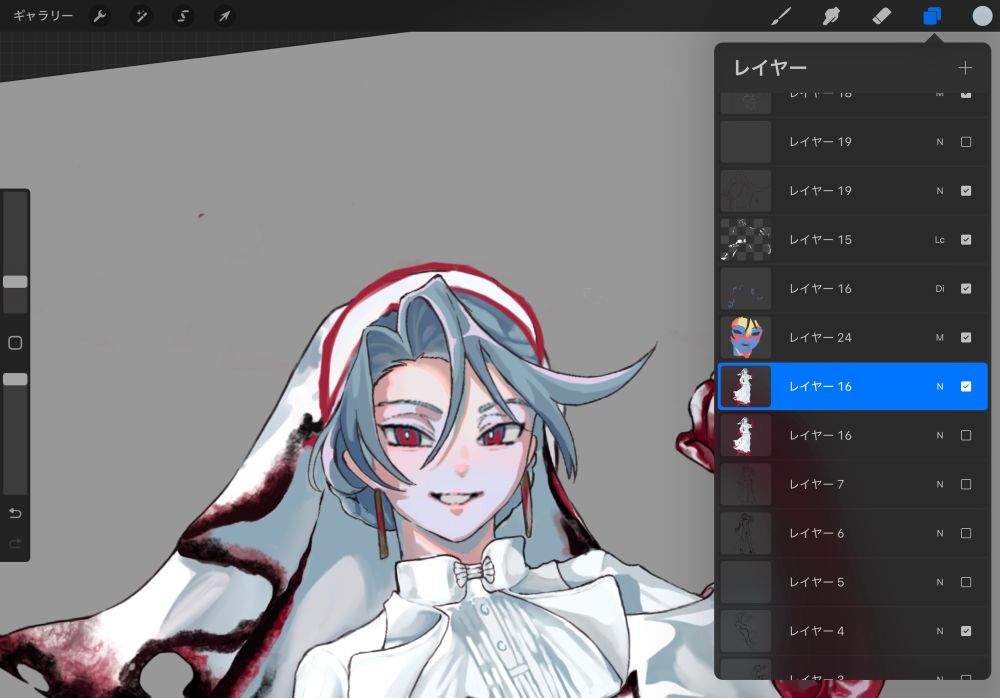This screenshot has width=1000, height=698.
Task: Uncheck visibility of レイヤー 15
Action: [966, 239]
